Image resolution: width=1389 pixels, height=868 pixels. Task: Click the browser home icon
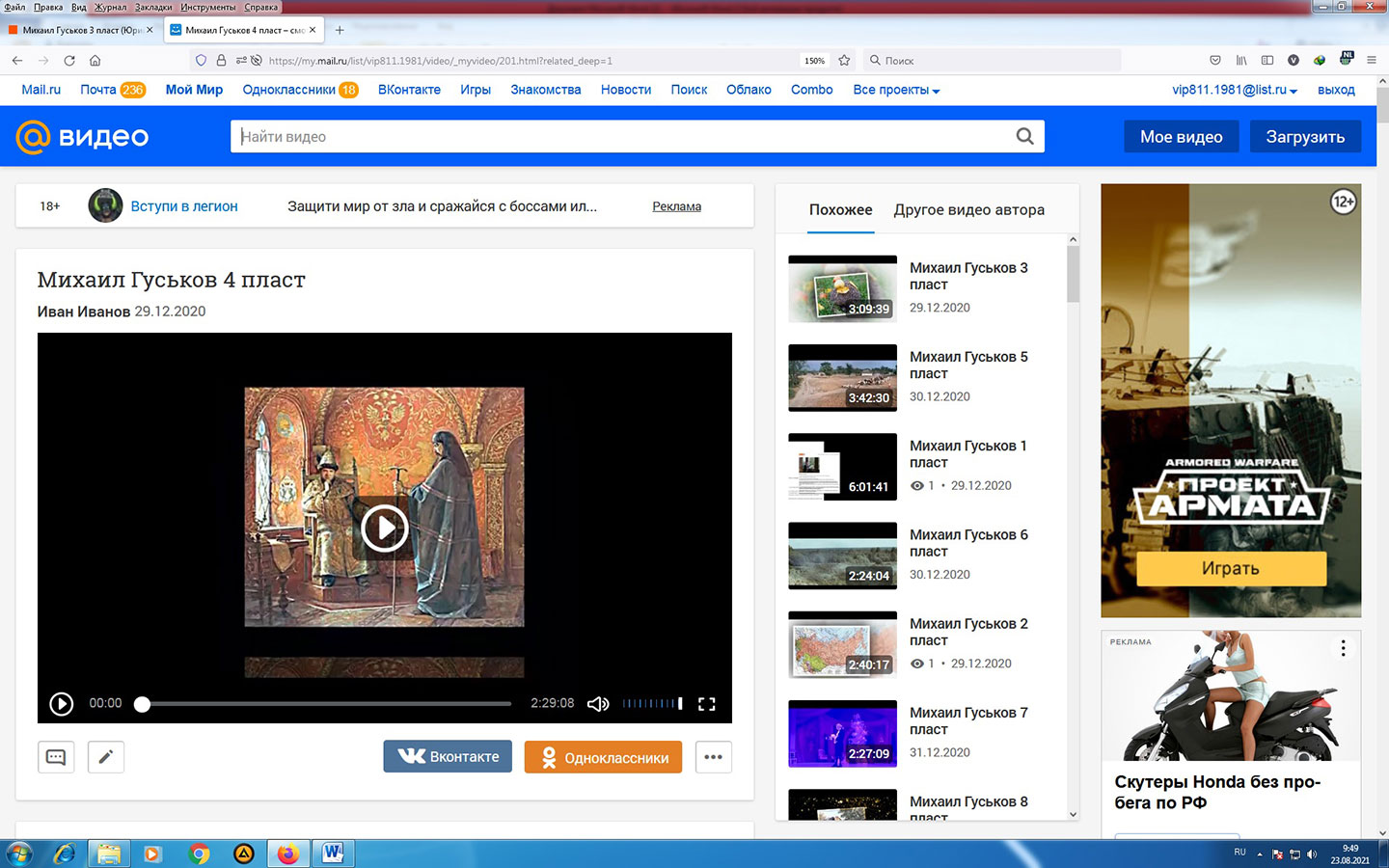pyautogui.click(x=95, y=60)
